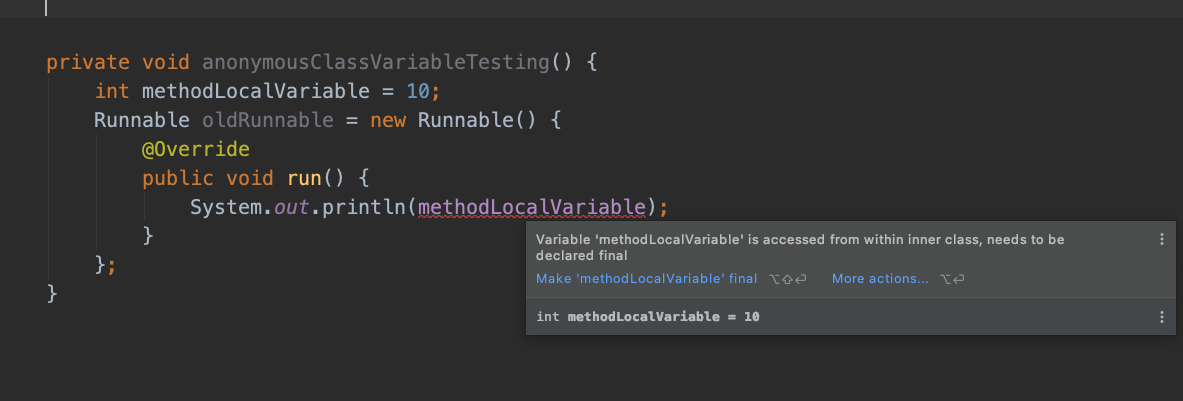Apply the Make 'methodLocalVariable' final quick fix

[647, 279]
